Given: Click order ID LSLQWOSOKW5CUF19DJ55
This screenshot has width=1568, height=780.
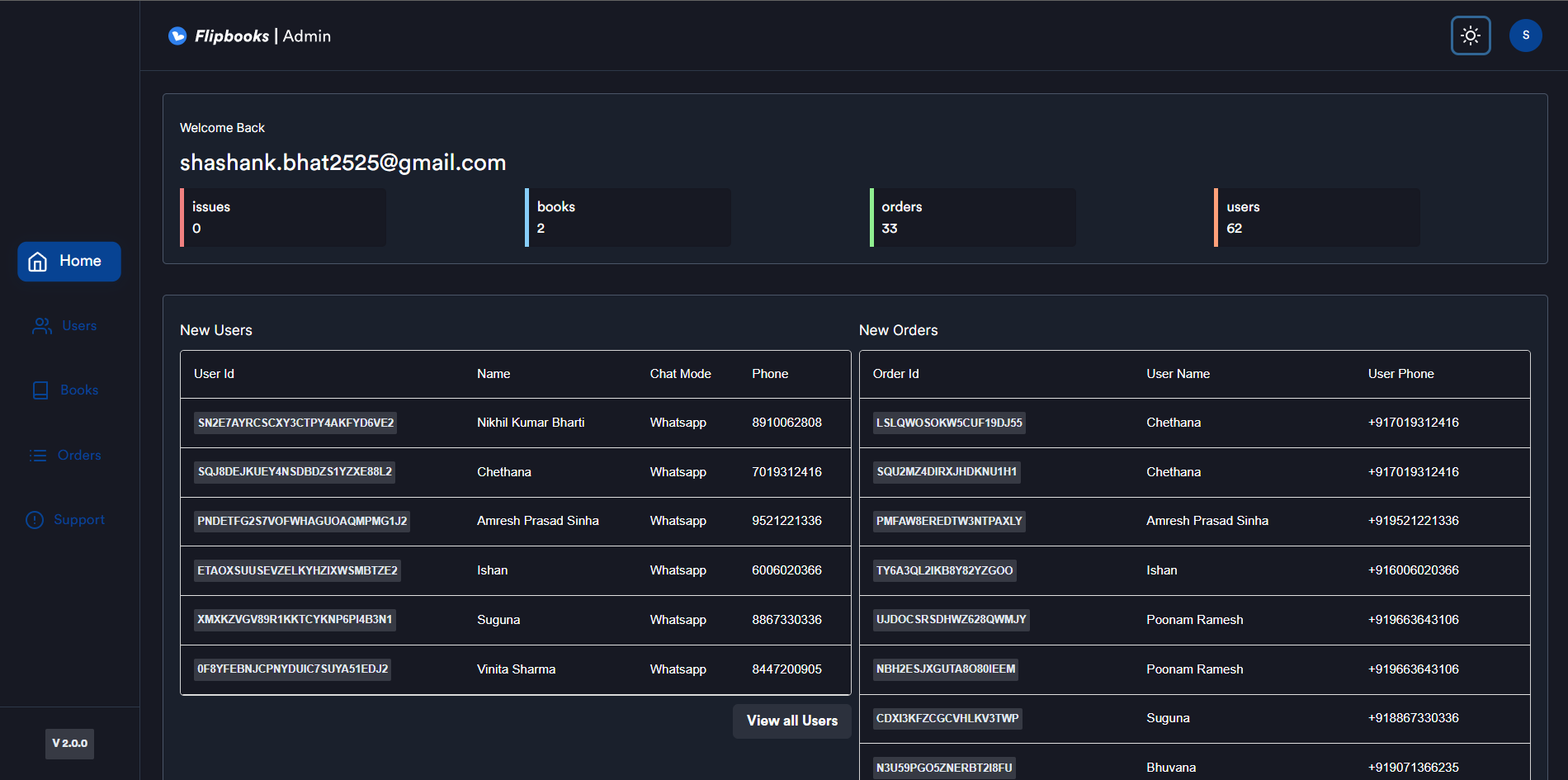Looking at the screenshot, I should (x=949, y=423).
